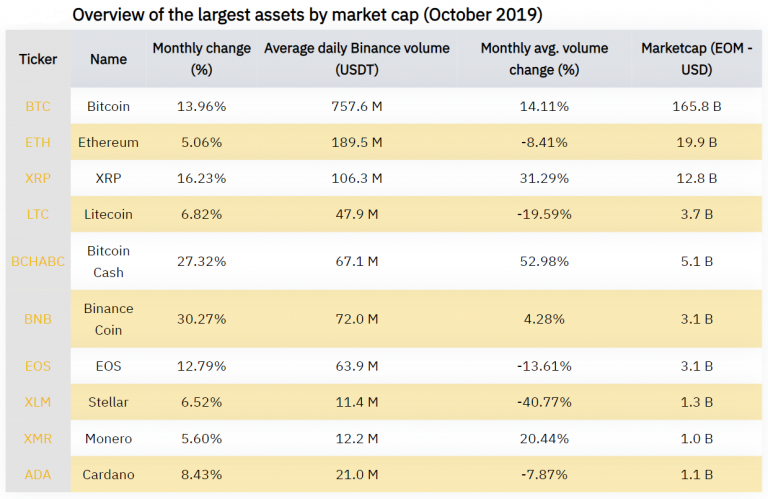Open the BCHABC ticker link
This screenshot has height=499, width=768.
pyautogui.click(x=37, y=261)
